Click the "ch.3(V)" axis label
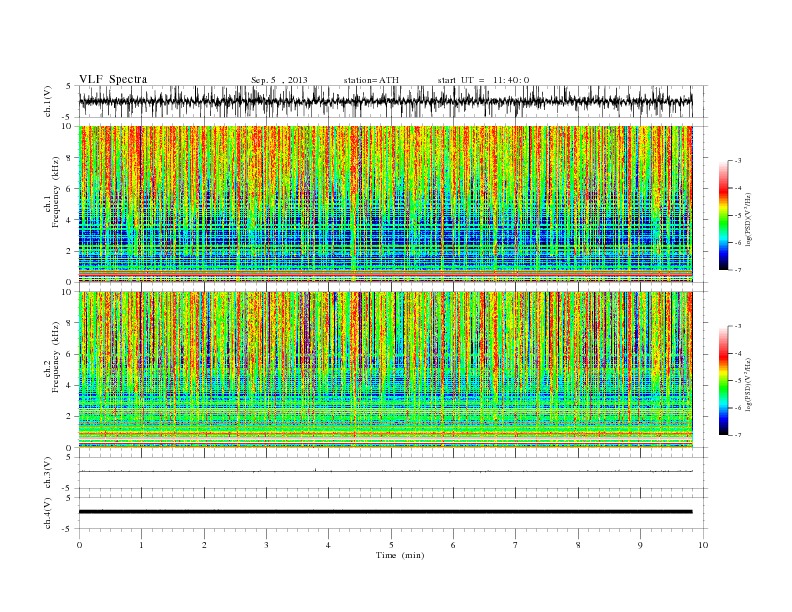 47,473
